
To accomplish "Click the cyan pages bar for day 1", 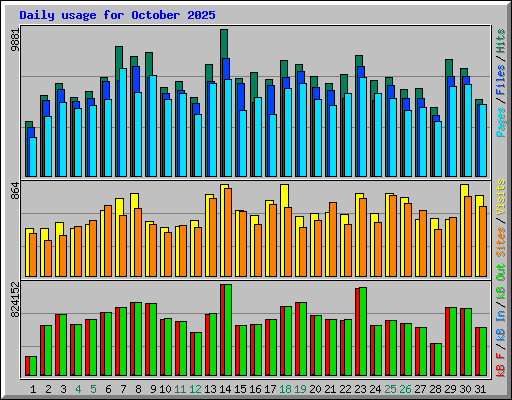I will (33, 157).
